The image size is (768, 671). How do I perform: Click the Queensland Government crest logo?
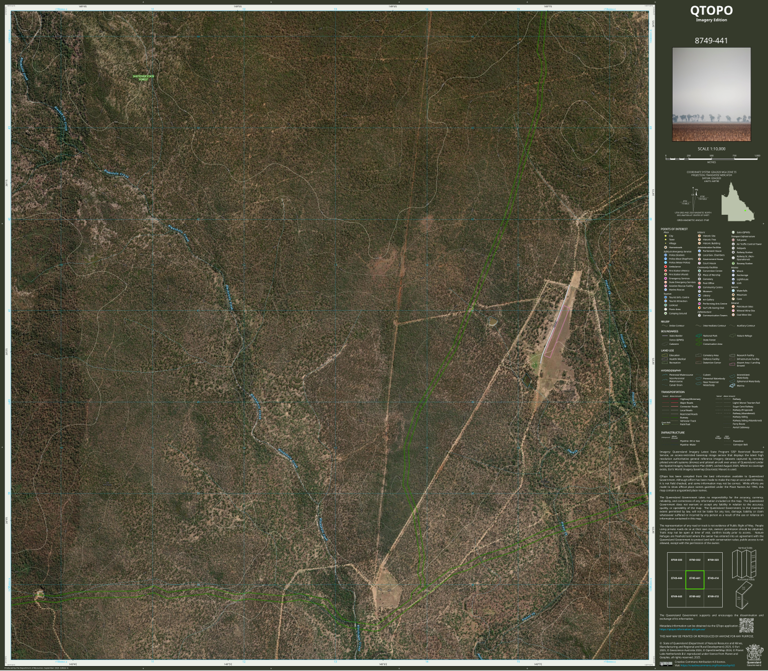pyautogui.click(x=753, y=655)
